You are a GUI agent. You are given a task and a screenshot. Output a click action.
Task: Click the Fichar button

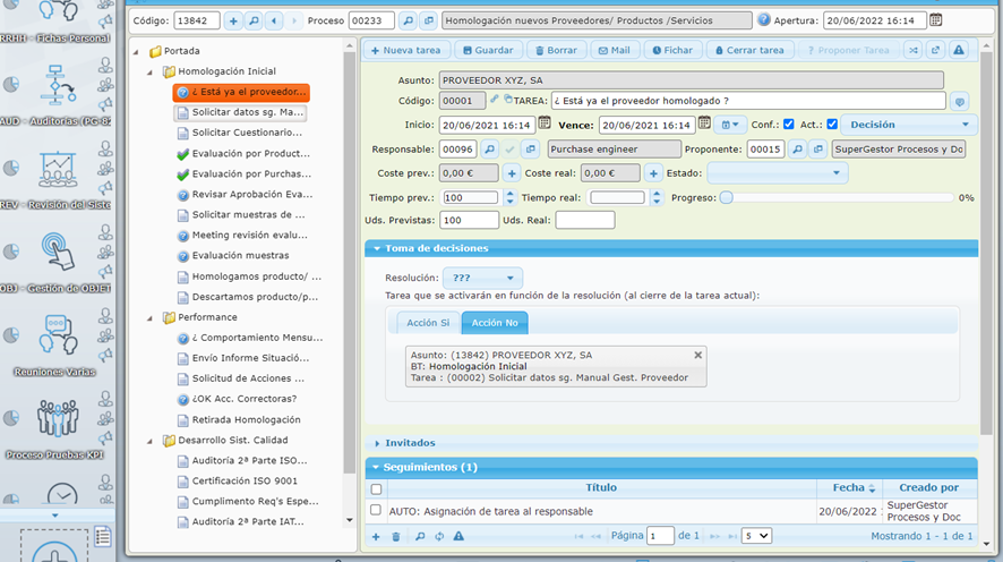pos(672,50)
